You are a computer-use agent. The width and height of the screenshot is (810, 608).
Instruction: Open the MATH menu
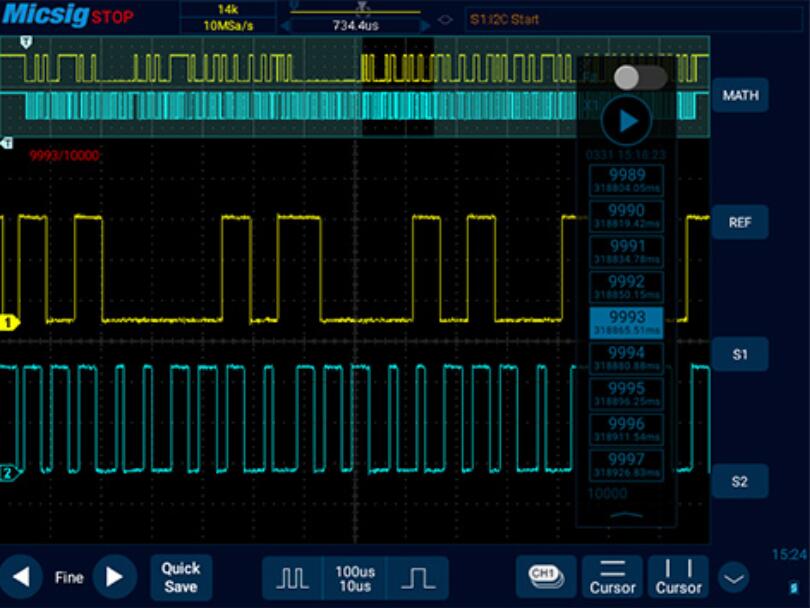click(740, 95)
